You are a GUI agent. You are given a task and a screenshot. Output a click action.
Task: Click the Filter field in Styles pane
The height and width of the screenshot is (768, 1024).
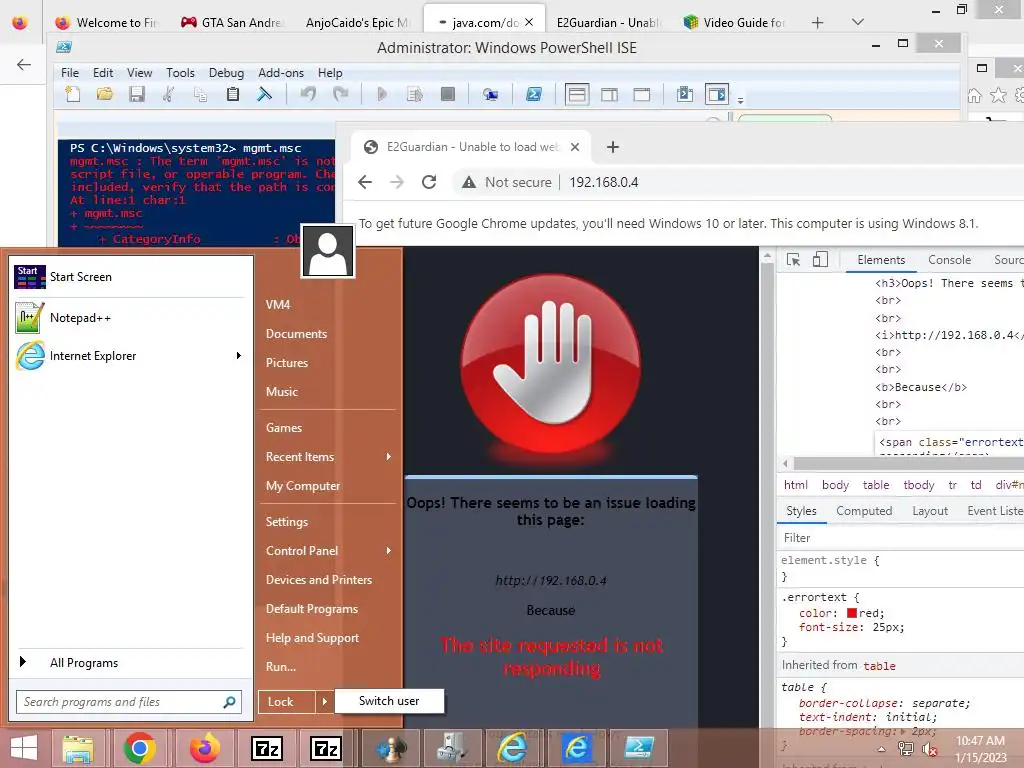coord(901,537)
